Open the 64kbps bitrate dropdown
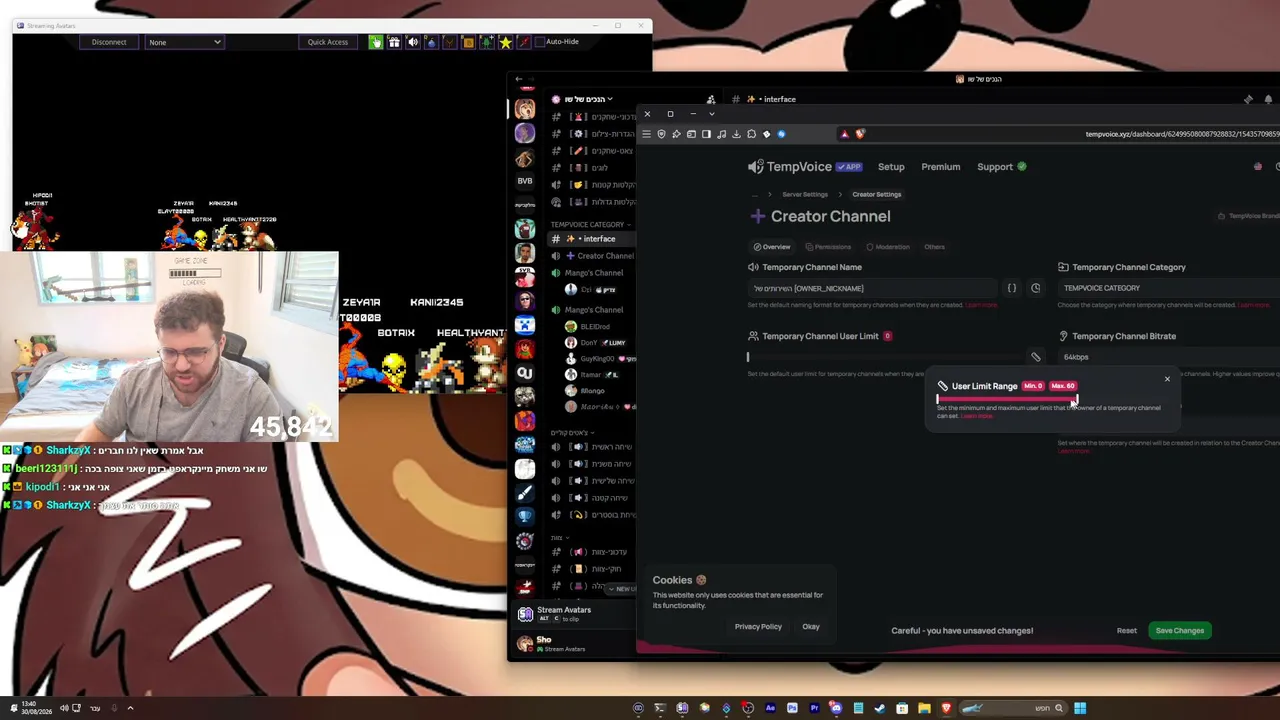 pos(1168,357)
